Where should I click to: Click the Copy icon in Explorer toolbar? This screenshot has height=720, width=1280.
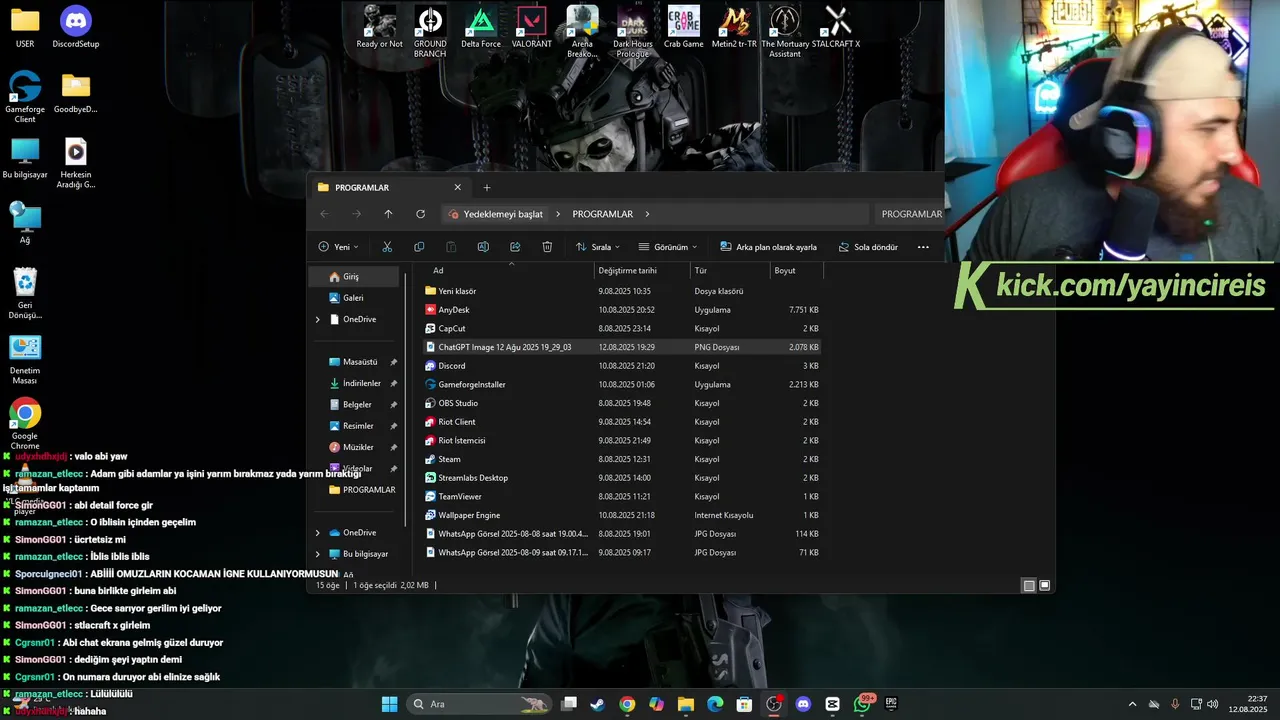coord(419,247)
